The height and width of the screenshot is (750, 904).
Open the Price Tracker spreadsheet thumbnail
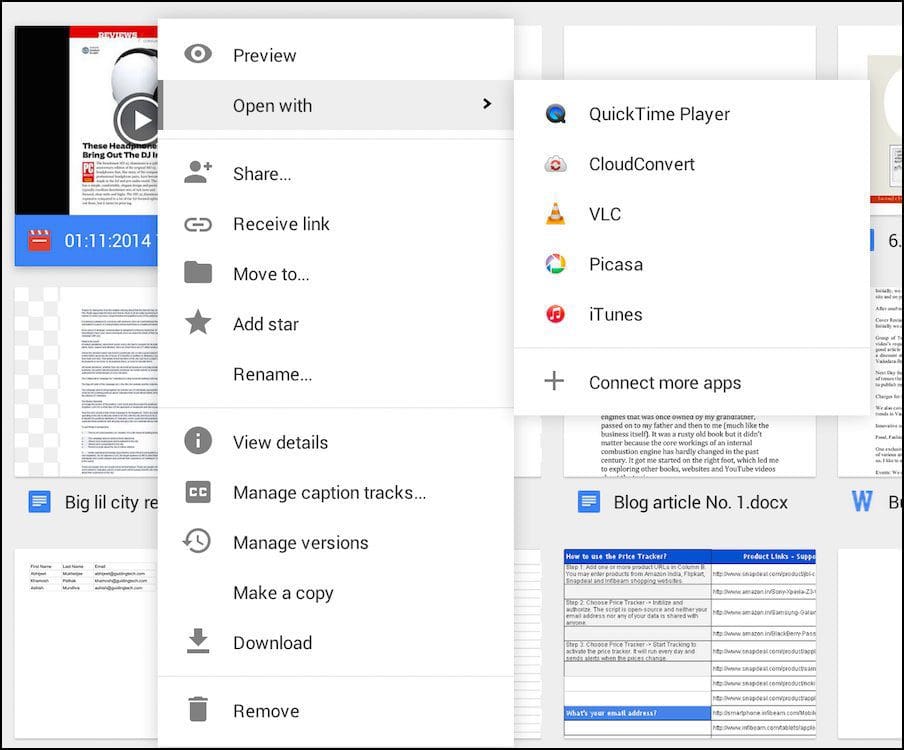pos(690,643)
